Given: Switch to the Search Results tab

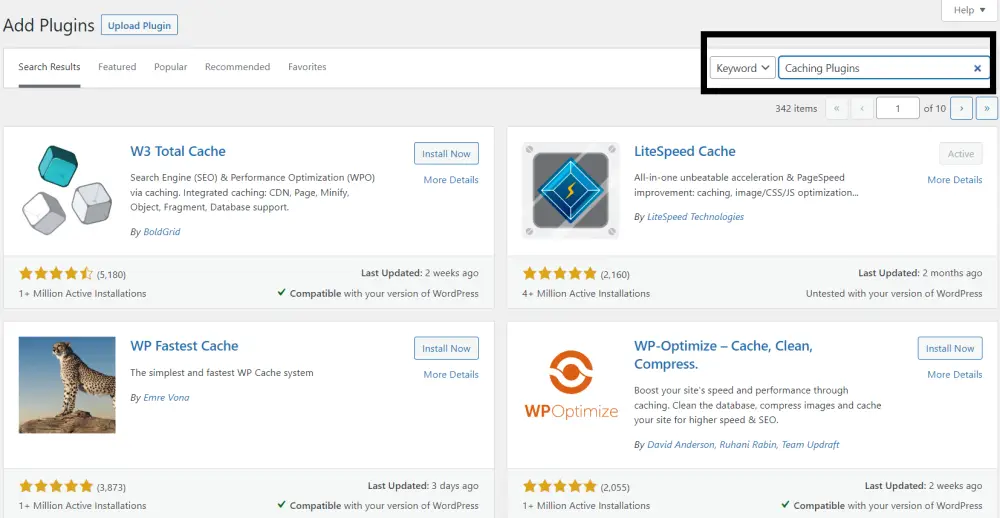Looking at the screenshot, I should pos(49,67).
